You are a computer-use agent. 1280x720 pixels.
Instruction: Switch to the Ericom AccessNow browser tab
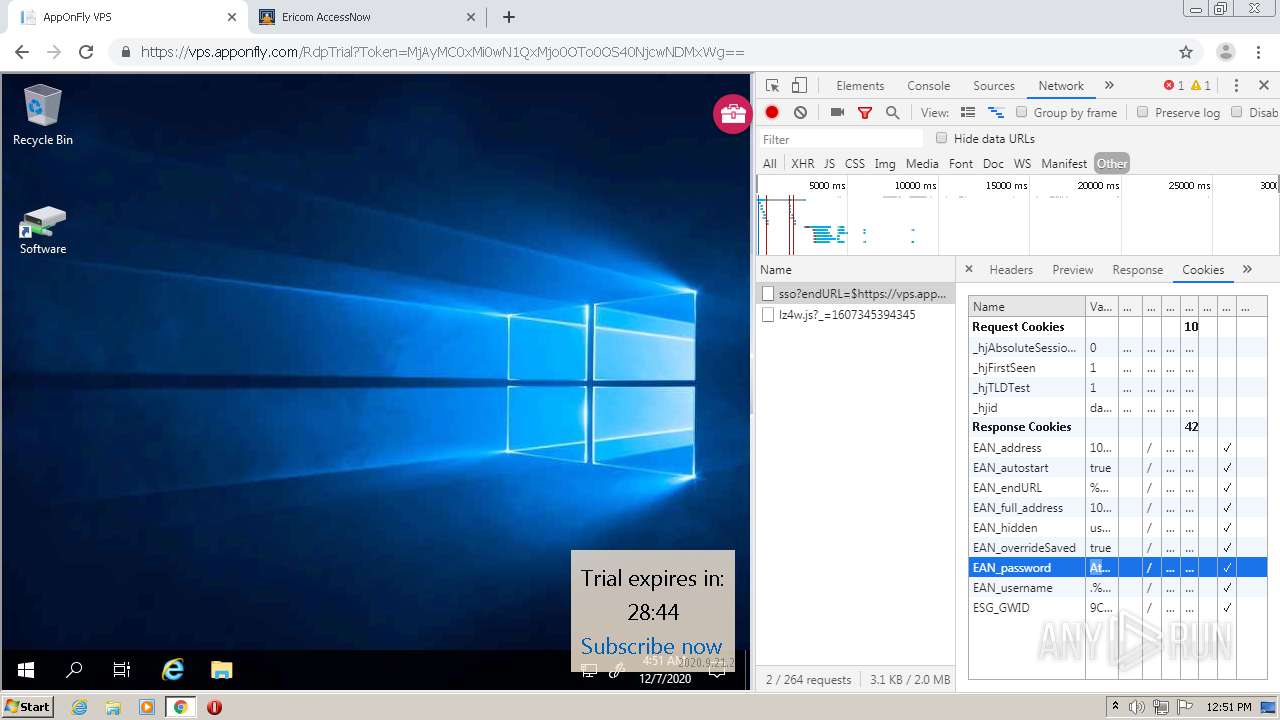(x=366, y=17)
